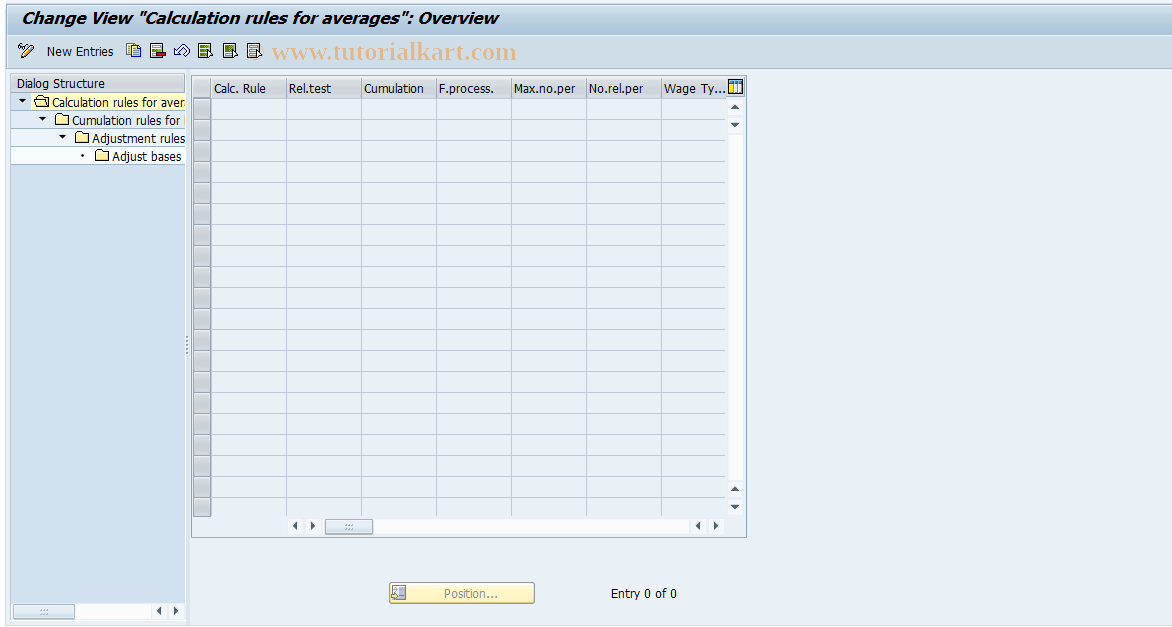Click the No.rel.per column header
The image size is (1172, 627).
point(623,88)
